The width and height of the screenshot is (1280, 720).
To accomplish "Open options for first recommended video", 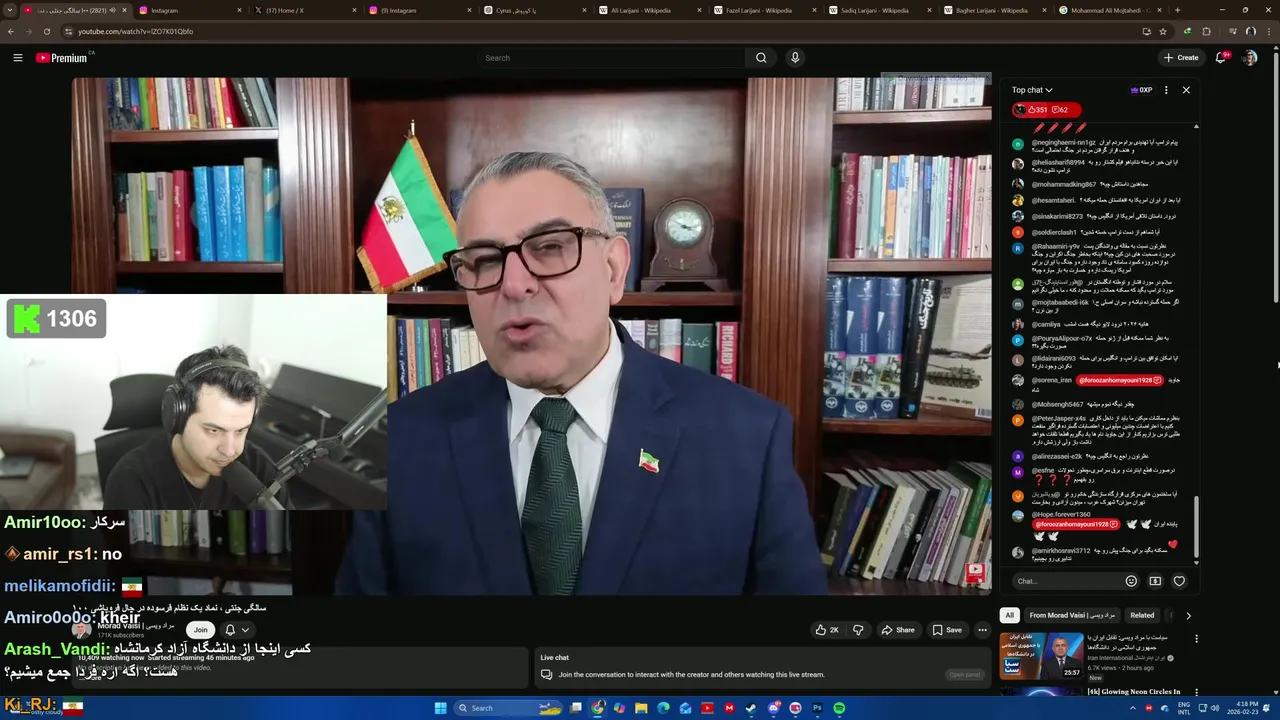I will coord(1196,639).
